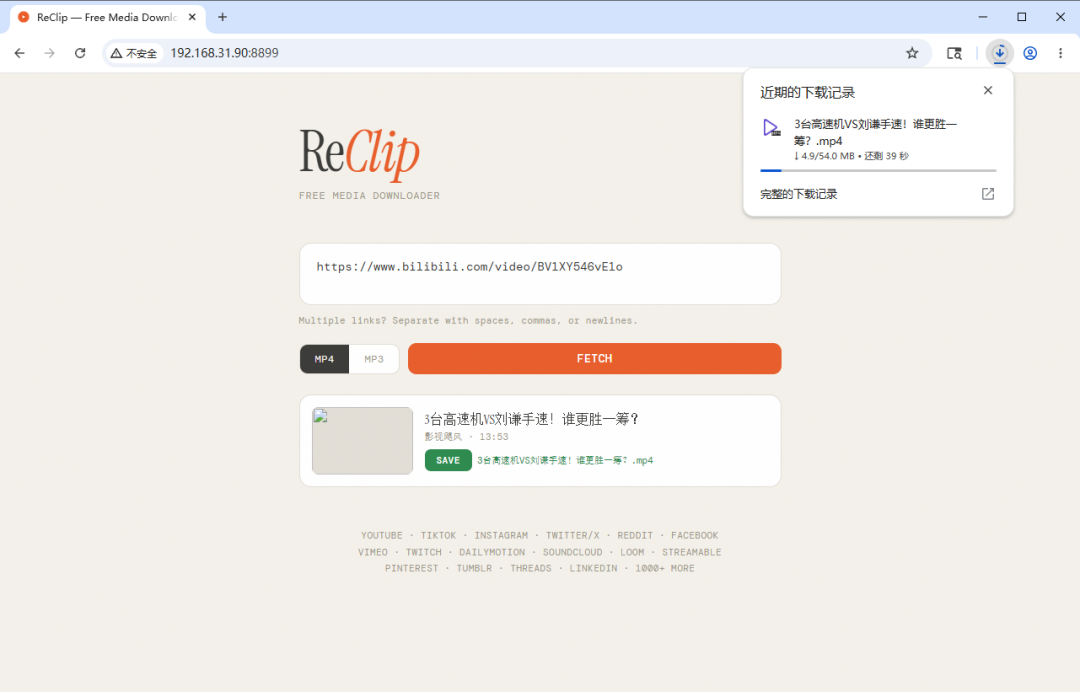Switch format to MP3
The width and height of the screenshot is (1080, 692).
(374, 359)
